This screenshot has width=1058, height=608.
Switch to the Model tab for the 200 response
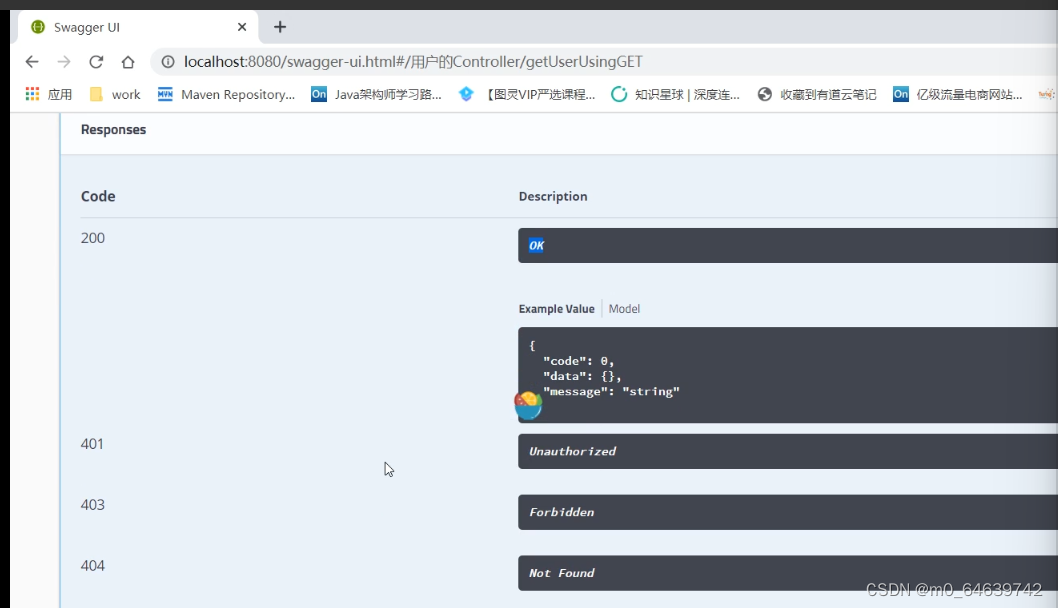(624, 308)
